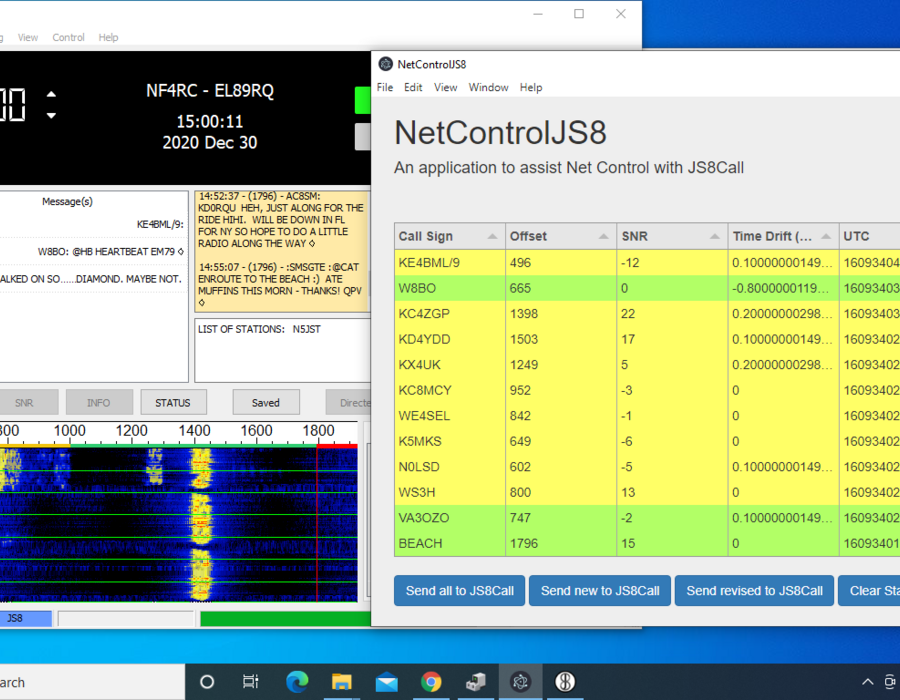The width and height of the screenshot is (900, 700).
Task: Select the NetControlJS8 taskbar icon
Action: coord(520,682)
